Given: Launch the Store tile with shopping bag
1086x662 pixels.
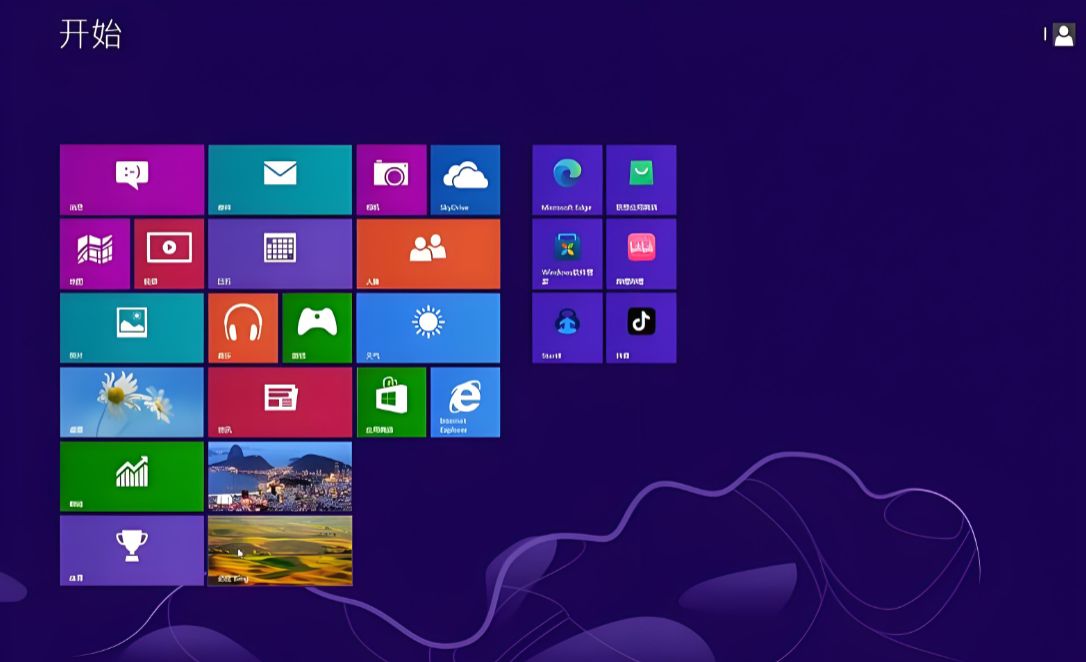Looking at the screenshot, I should 391,402.
